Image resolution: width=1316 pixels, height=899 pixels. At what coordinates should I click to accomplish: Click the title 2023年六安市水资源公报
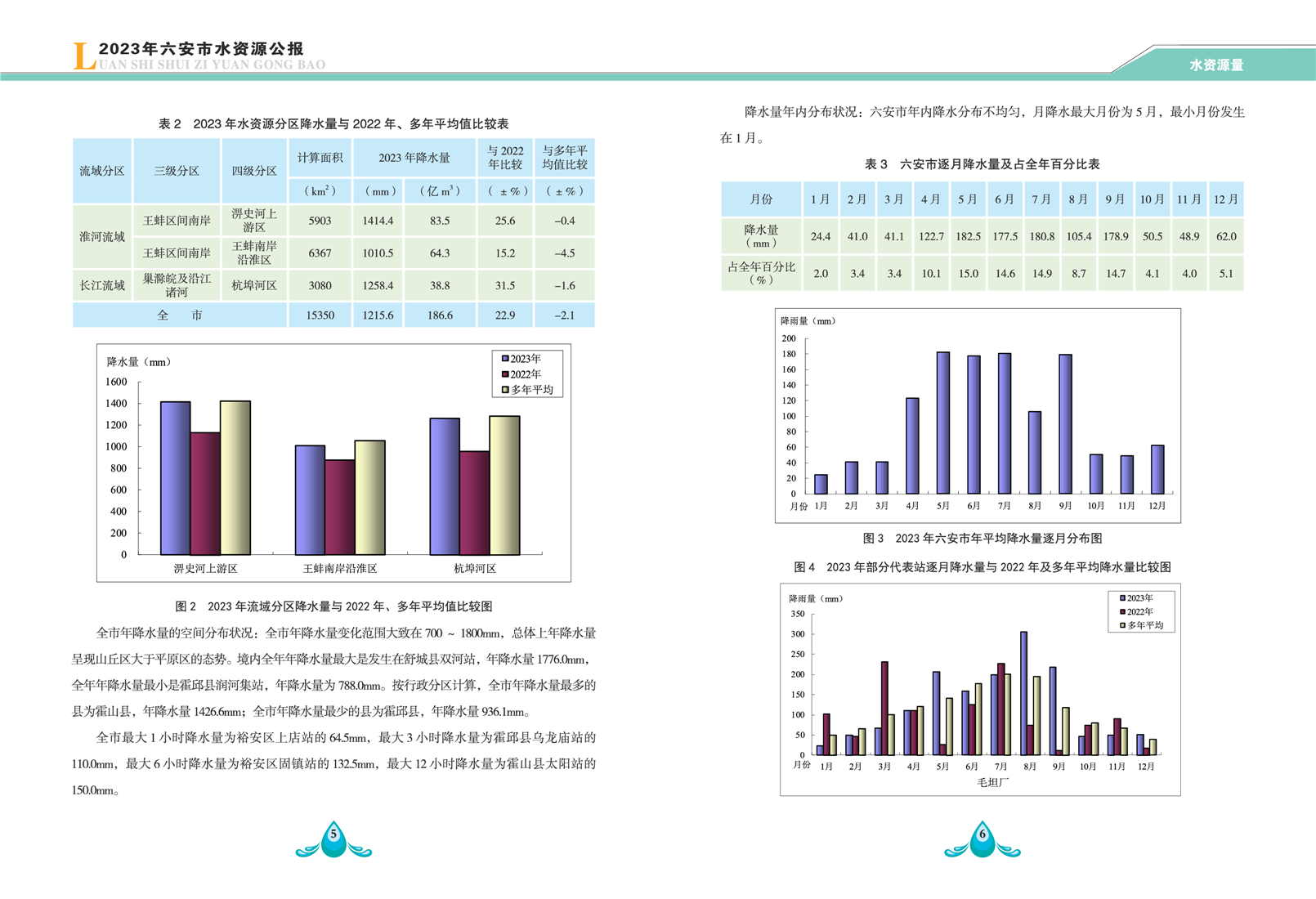(x=201, y=49)
